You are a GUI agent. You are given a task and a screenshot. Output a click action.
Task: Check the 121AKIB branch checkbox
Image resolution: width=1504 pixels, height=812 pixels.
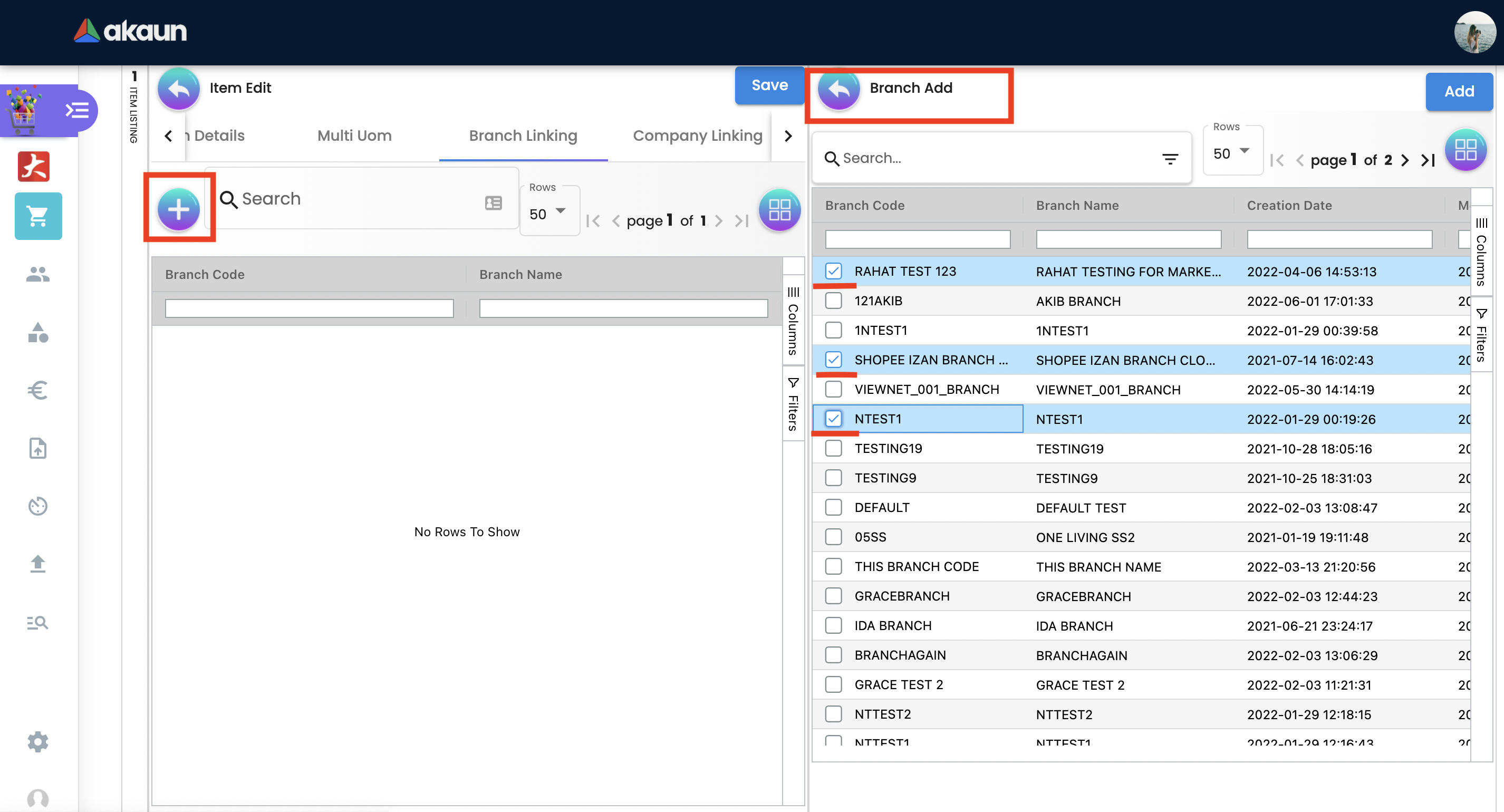point(833,301)
